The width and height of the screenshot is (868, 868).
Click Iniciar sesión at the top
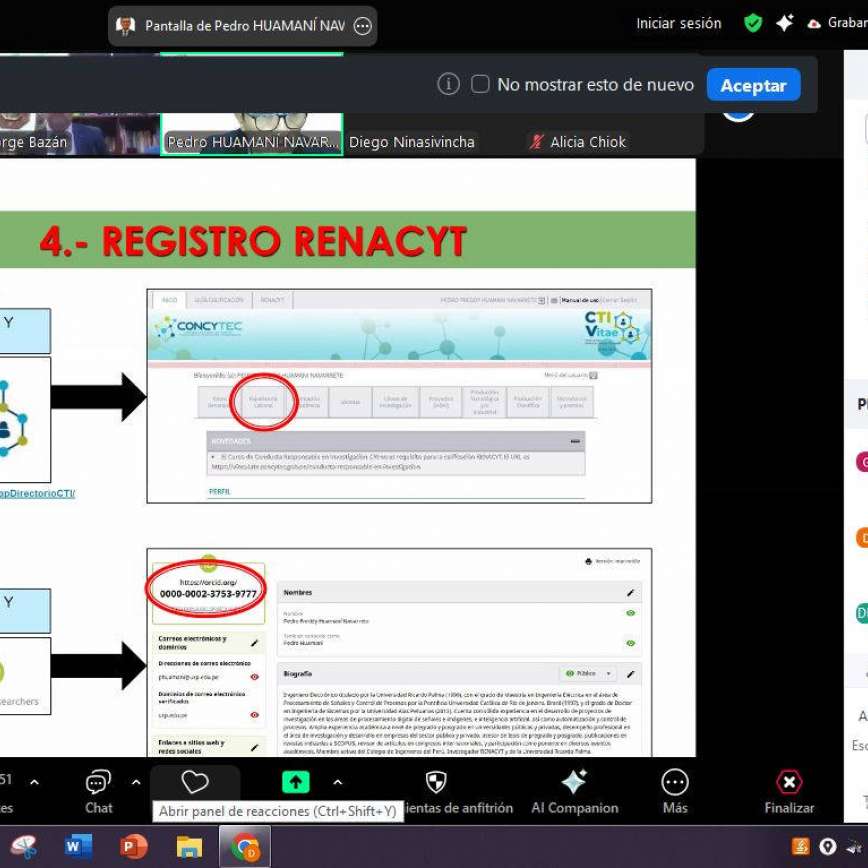coord(678,23)
